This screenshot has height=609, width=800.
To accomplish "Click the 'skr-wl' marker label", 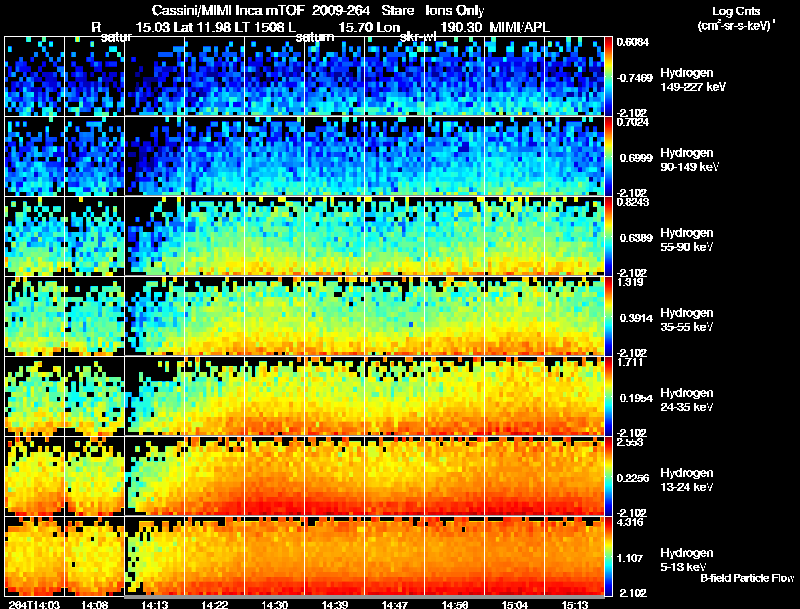I will (x=418, y=37).
